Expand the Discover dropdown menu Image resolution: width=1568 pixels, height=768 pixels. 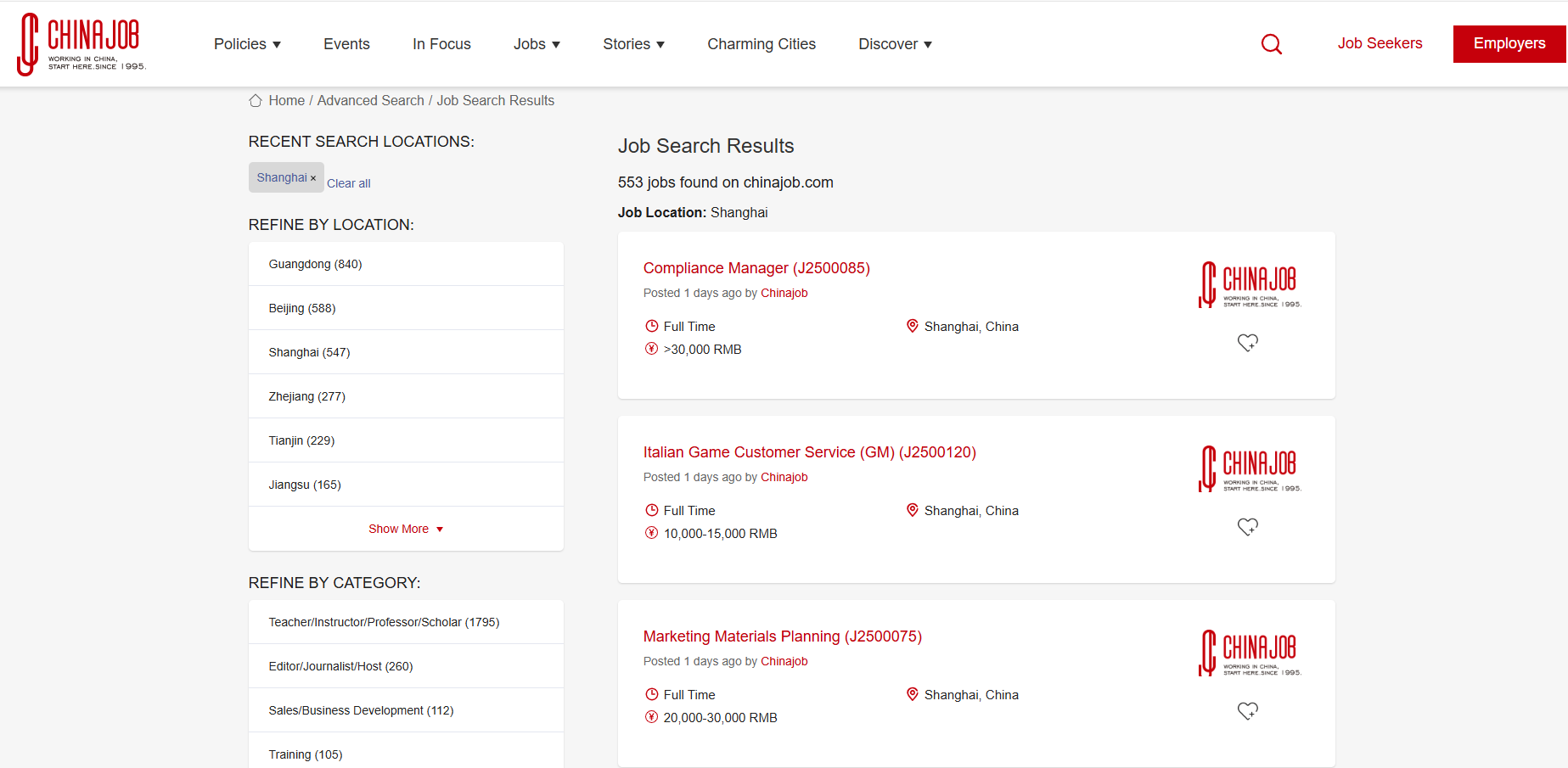click(895, 44)
